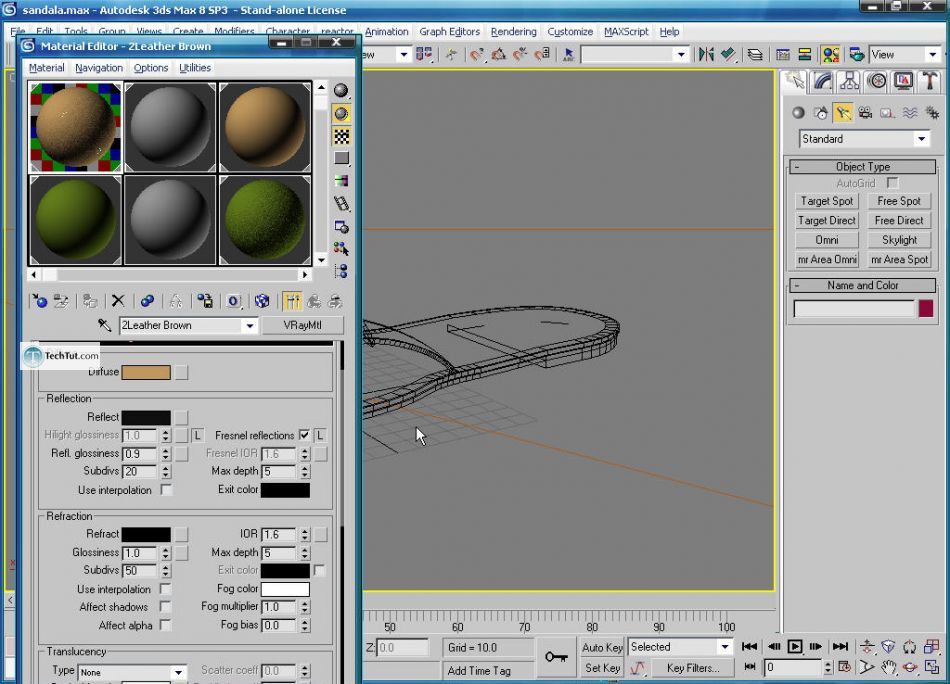
Task: Click the Video Color Check icon
Action: 341,181
